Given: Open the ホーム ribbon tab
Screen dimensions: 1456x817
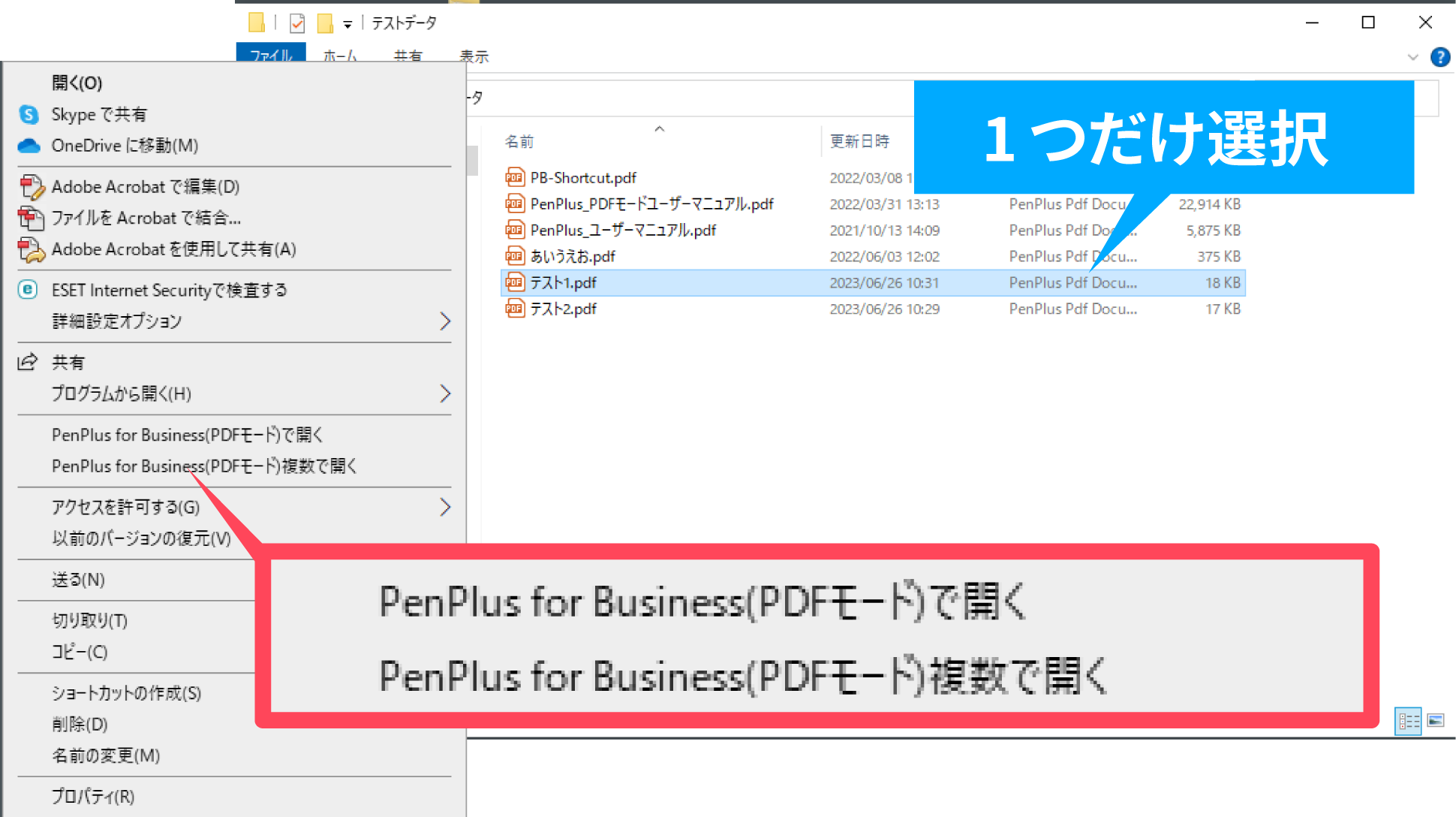Looking at the screenshot, I should pyautogui.click(x=341, y=56).
